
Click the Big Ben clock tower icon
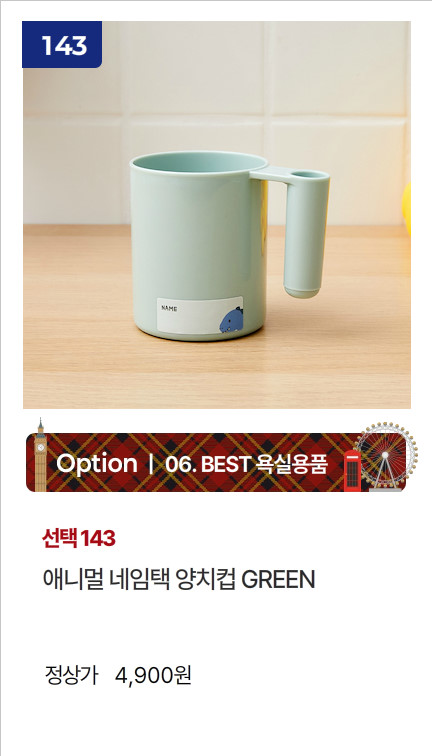tap(40, 455)
